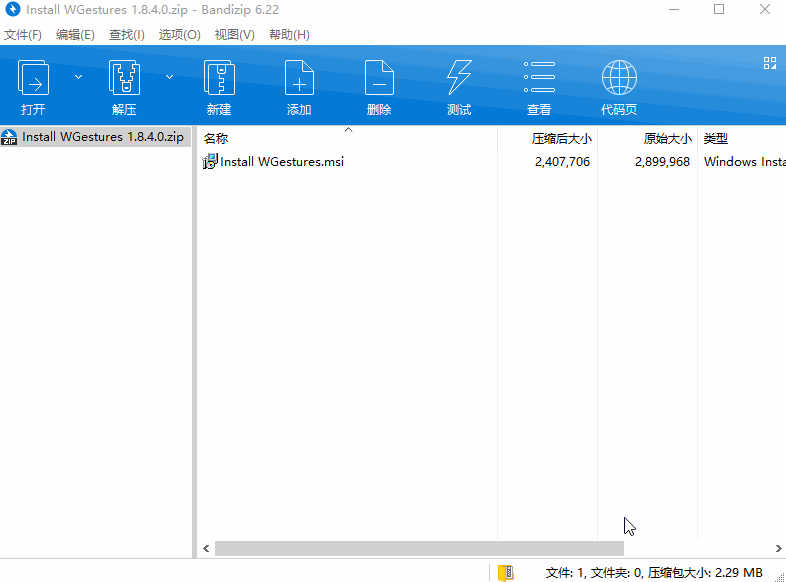Screen dimensions: 786x582
Task: Sort by the 压缩后大小 column header
Action: [547, 138]
